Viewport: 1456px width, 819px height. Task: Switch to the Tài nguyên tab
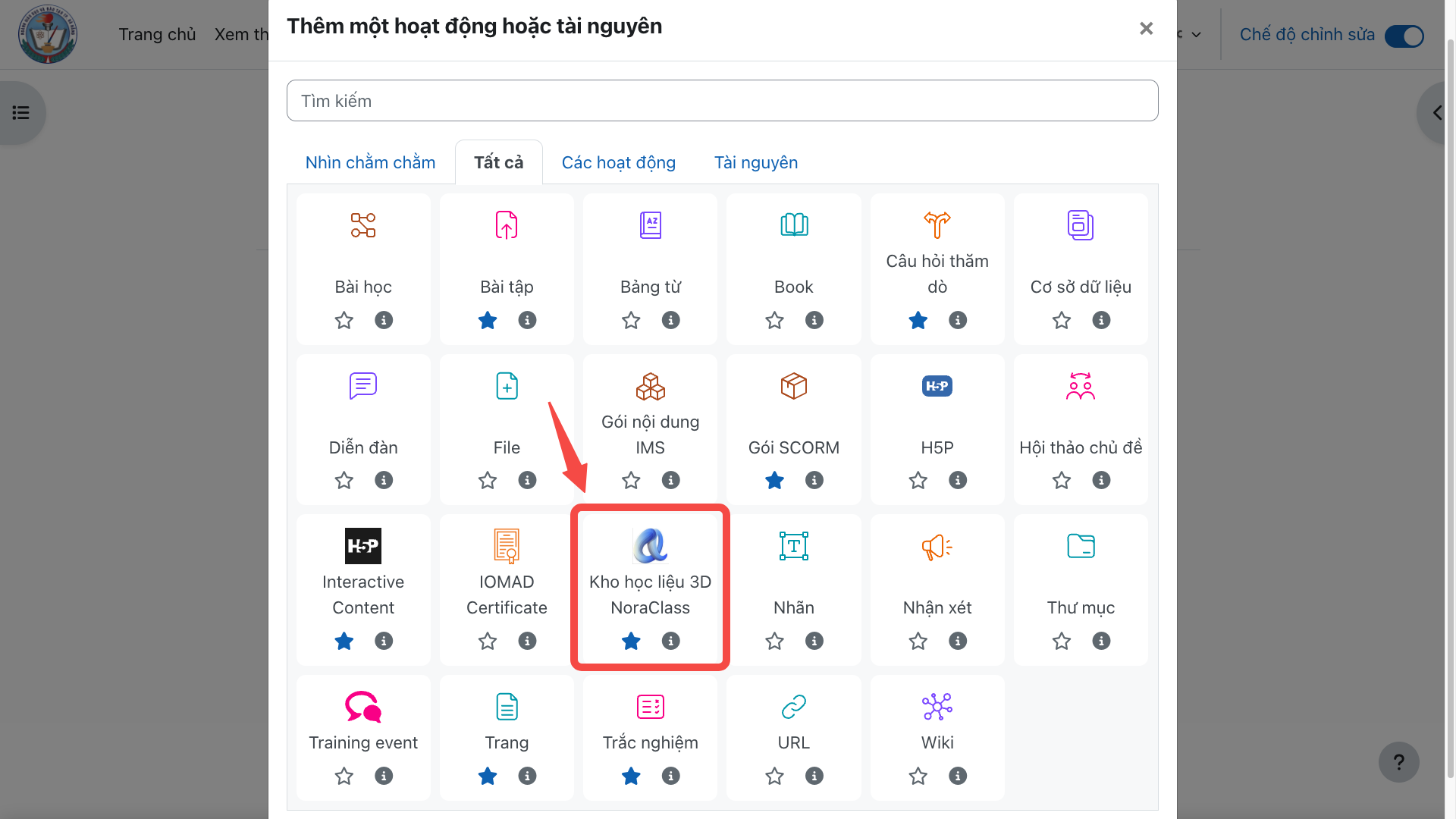click(756, 162)
